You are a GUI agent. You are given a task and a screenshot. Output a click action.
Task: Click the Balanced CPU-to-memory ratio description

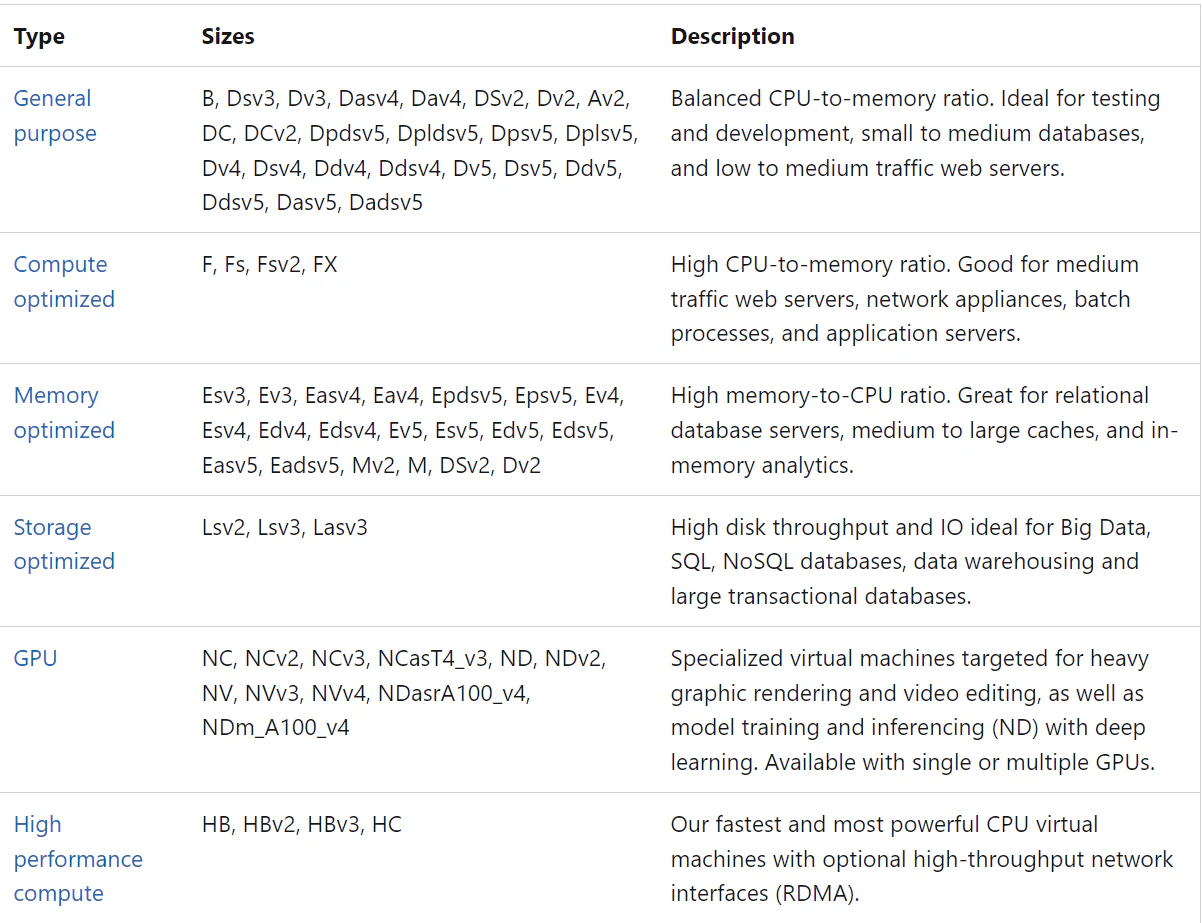coord(916,133)
